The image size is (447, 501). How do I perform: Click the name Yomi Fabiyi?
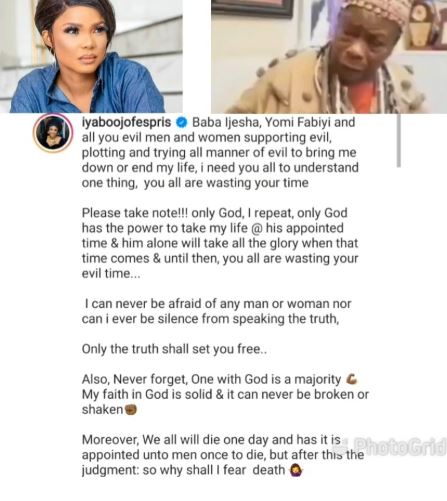pyautogui.click(x=298, y=123)
